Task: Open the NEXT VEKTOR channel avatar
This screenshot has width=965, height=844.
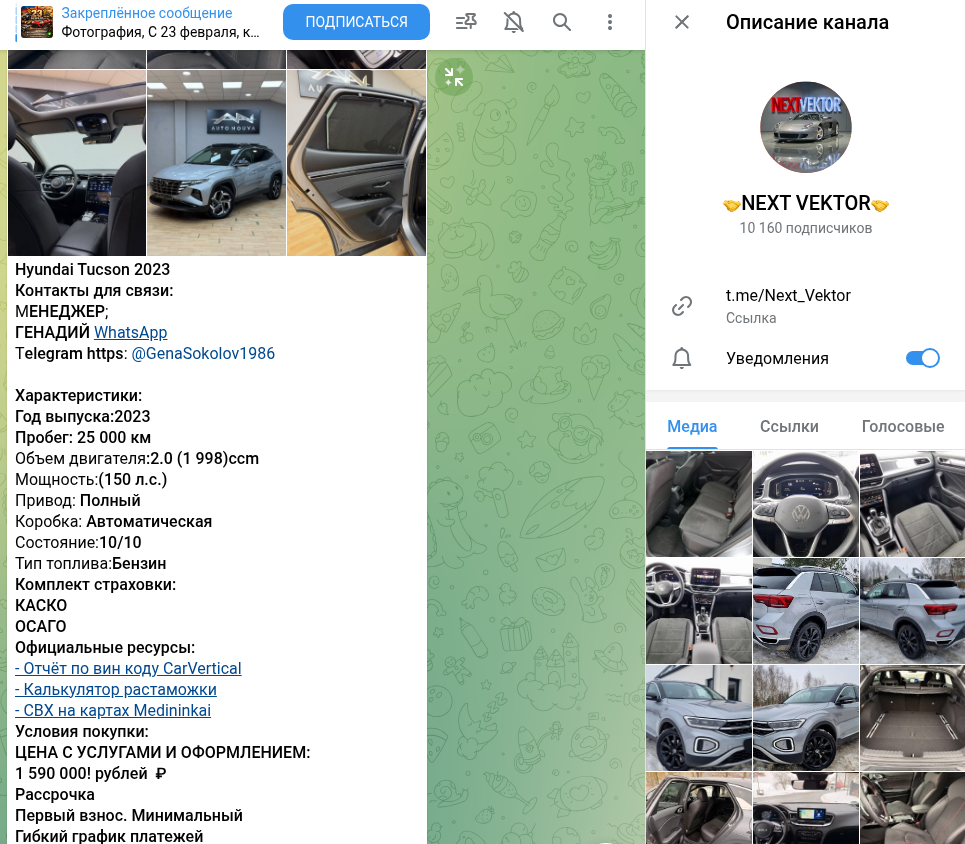Action: click(x=806, y=128)
